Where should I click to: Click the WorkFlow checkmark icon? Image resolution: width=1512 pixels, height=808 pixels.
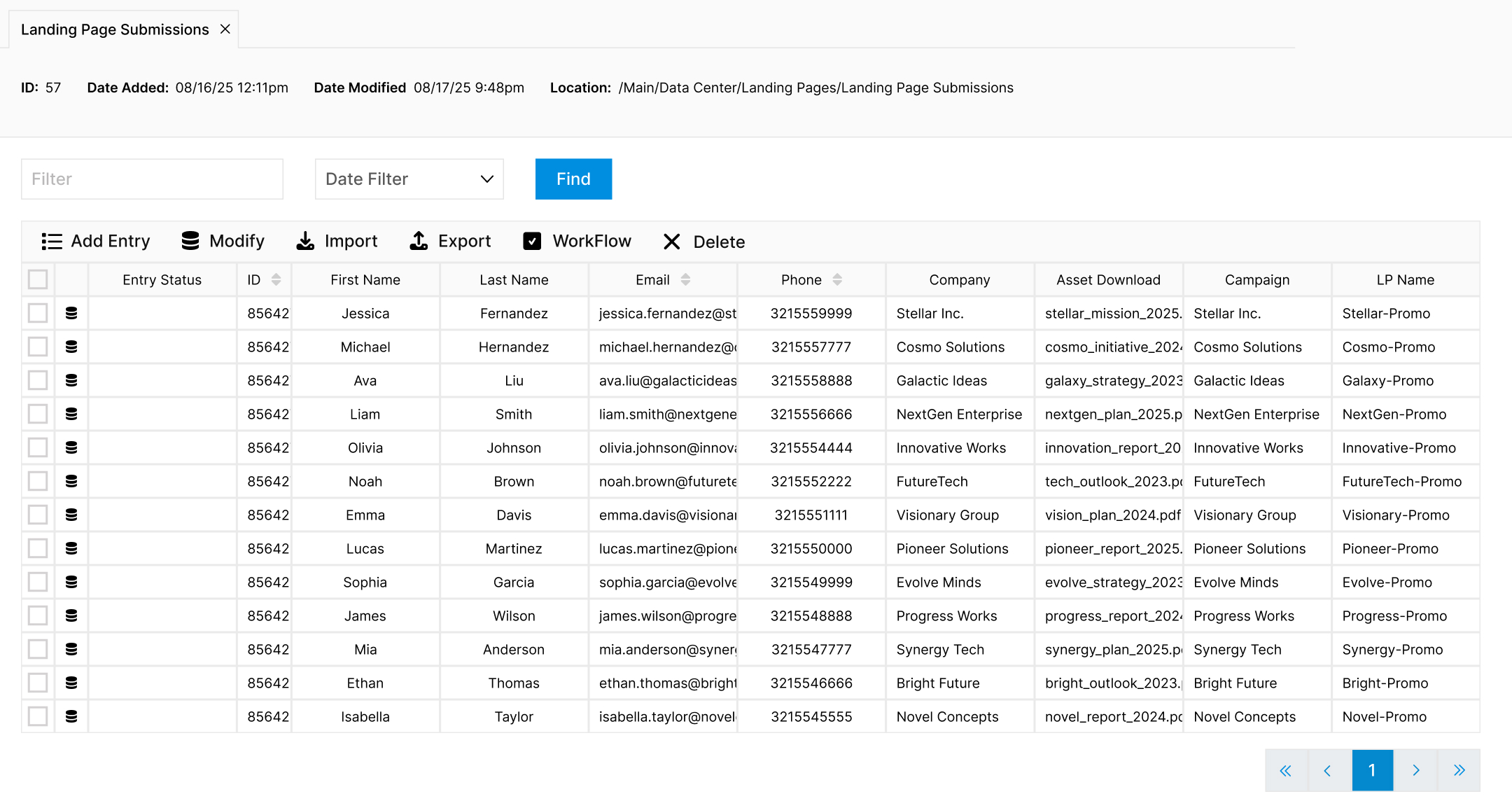(532, 241)
